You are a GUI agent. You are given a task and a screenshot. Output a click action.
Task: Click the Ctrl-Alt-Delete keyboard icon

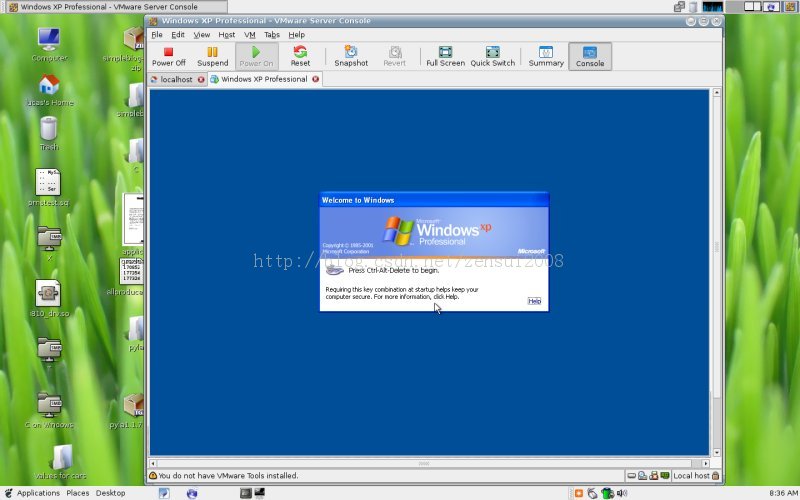click(334, 270)
